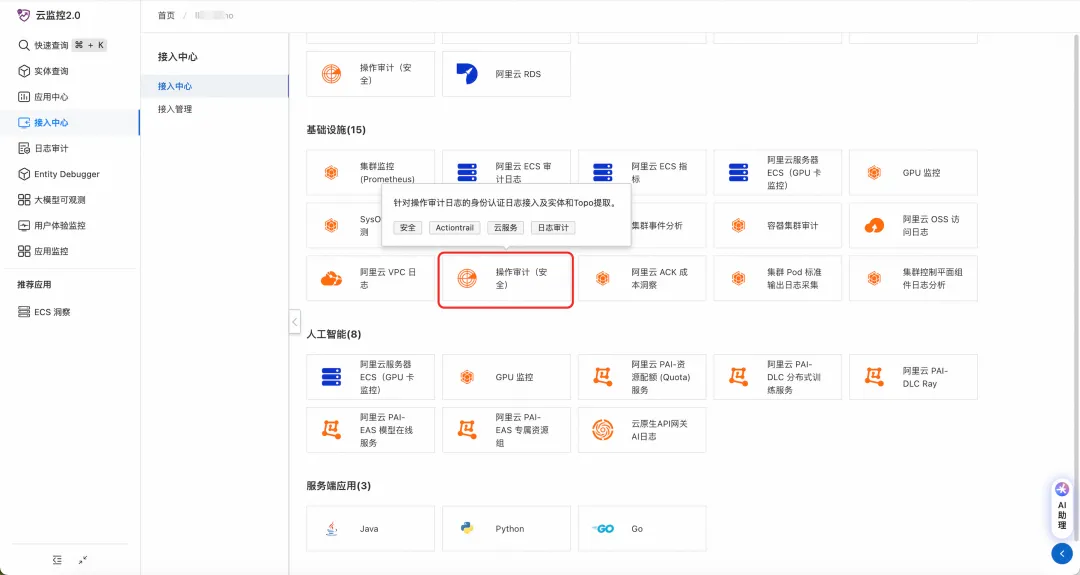Screen dimensions: 1080x575
Task: Open 云原生API网关 AI日志 card
Action: click(x=641, y=430)
